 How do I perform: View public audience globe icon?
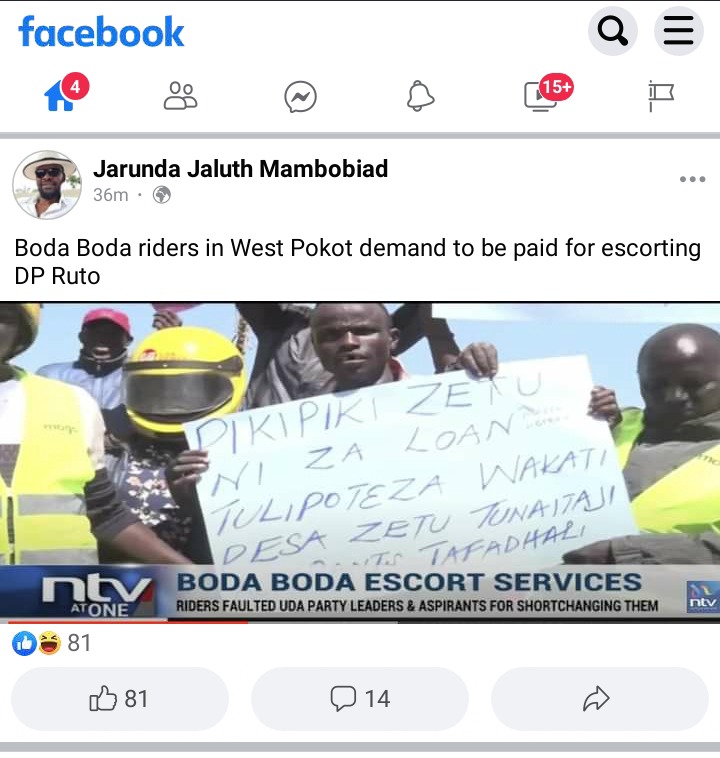(x=162, y=195)
